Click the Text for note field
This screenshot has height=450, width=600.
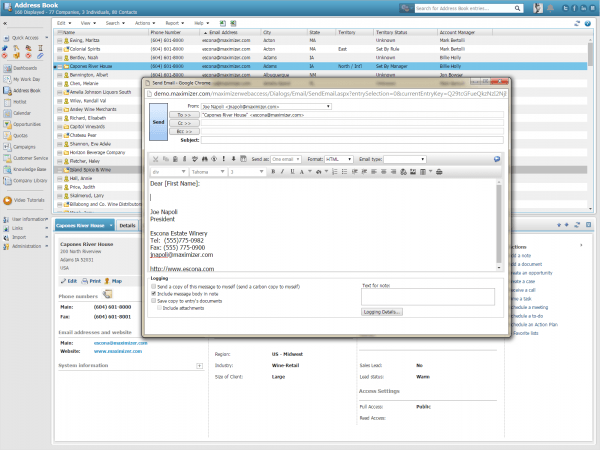428,297
